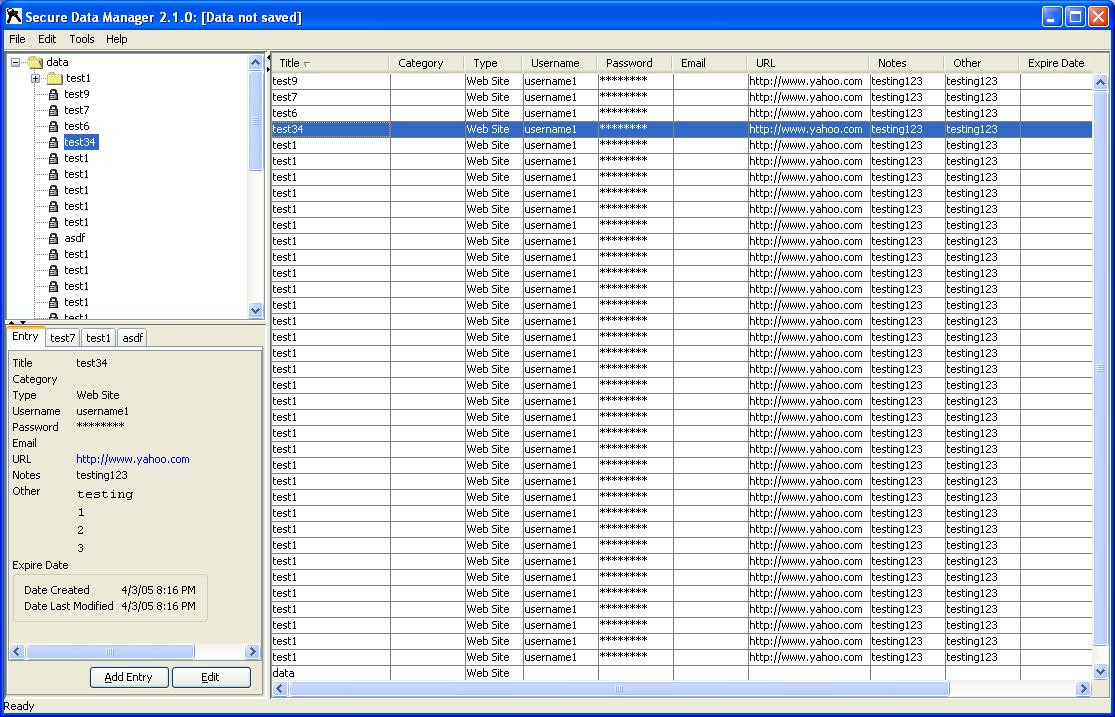Select the test6 title cell in the table
The height and width of the screenshot is (717, 1115).
331,113
